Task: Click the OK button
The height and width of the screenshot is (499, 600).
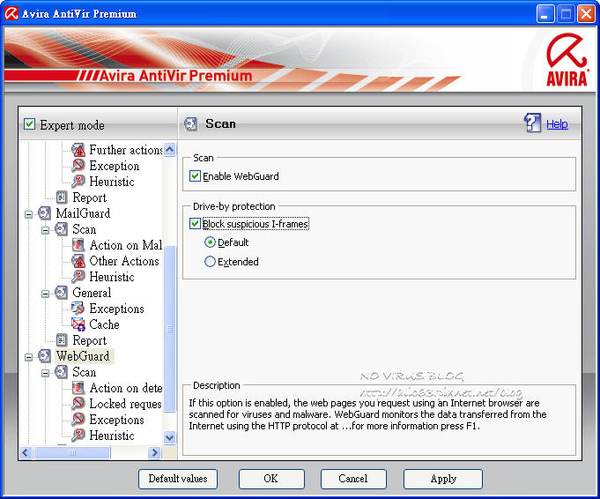Action: [x=271, y=479]
